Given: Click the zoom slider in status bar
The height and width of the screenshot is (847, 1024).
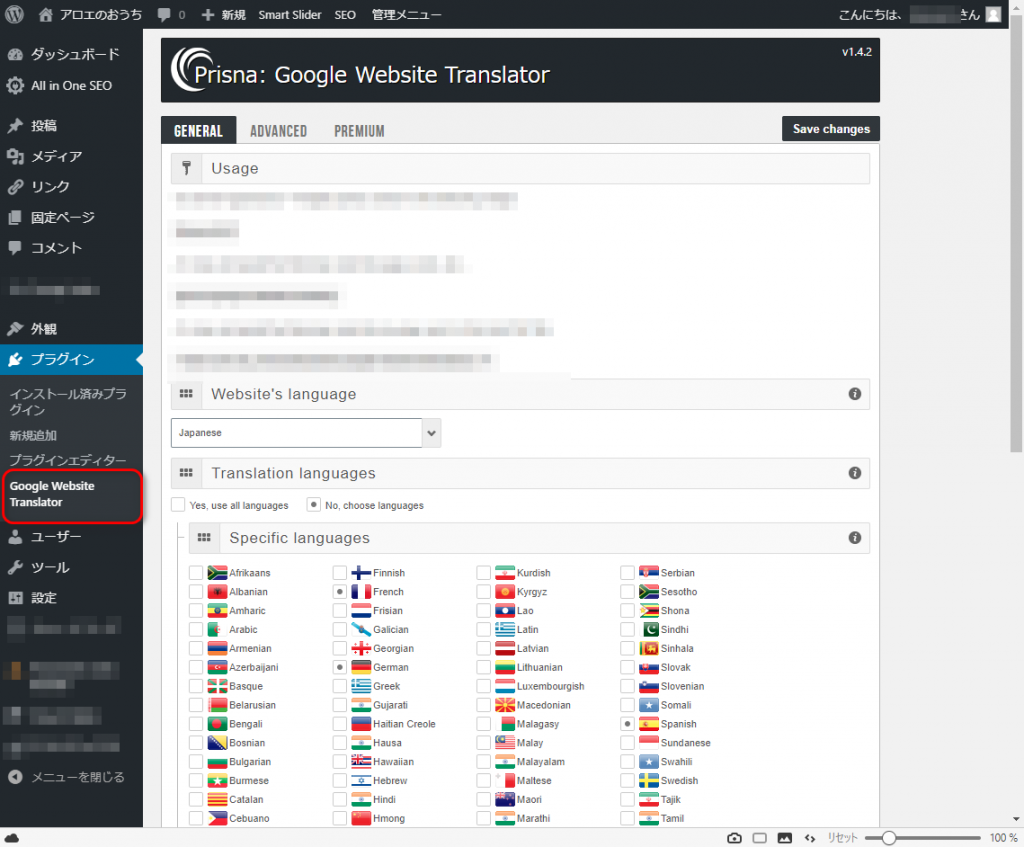Looking at the screenshot, I should click(x=887, y=837).
